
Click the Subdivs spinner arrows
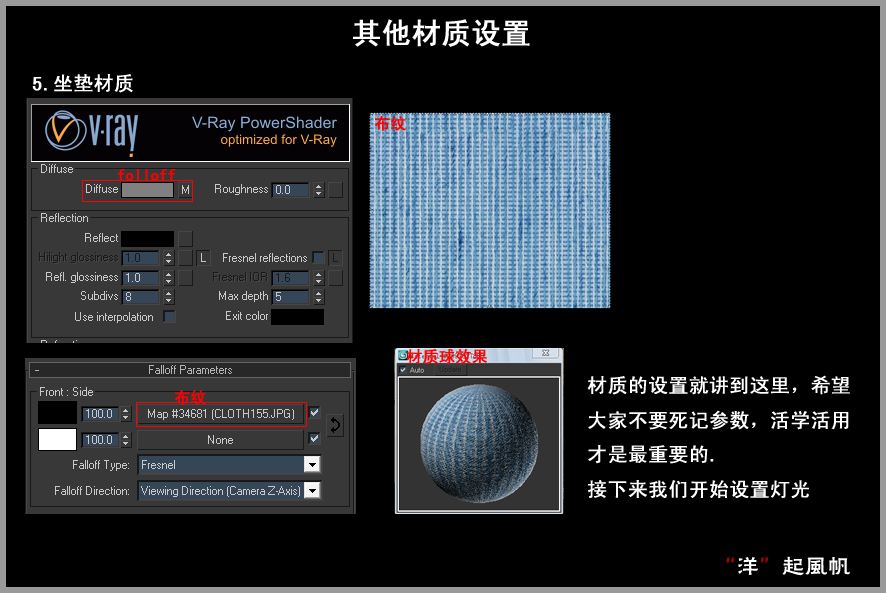(x=168, y=297)
